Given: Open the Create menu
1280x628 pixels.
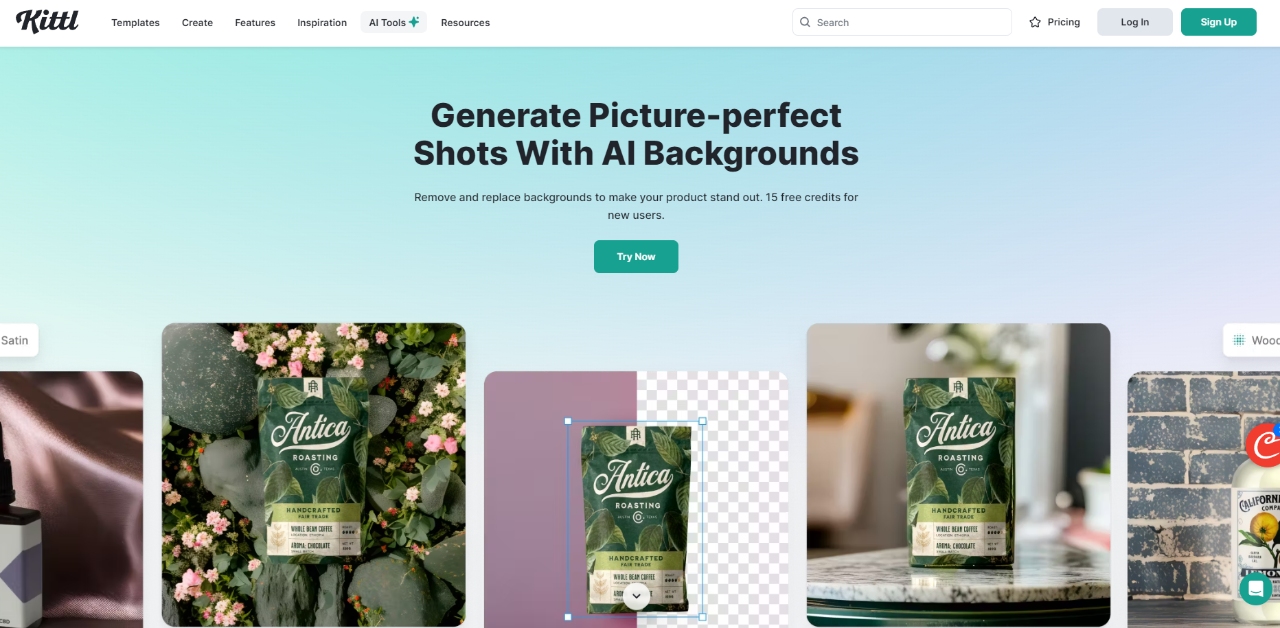Looking at the screenshot, I should tap(197, 22).
